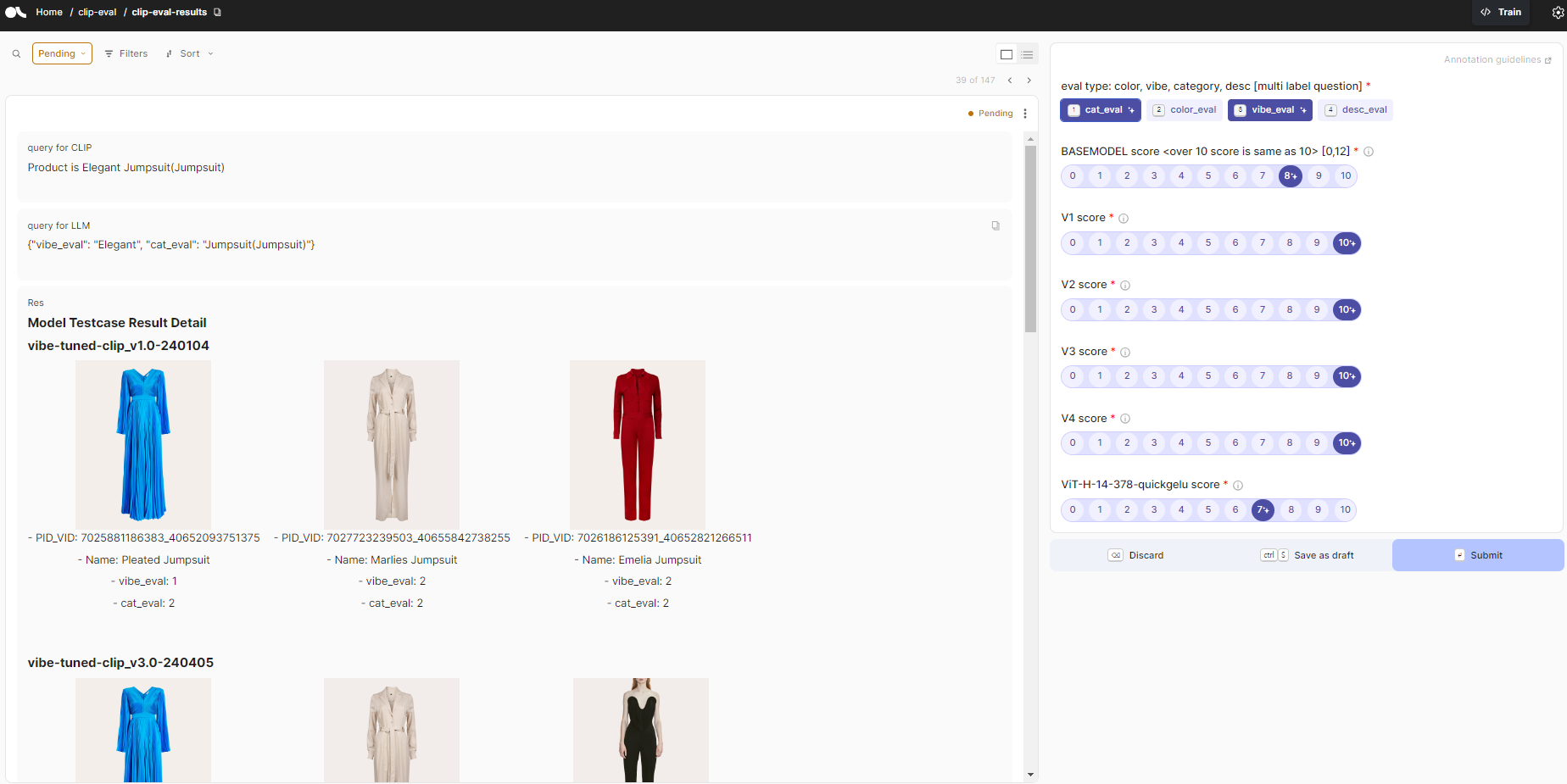Set V4 score to 8
The height and width of the screenshot is (784, 1567).
[x=1290, y=443]
